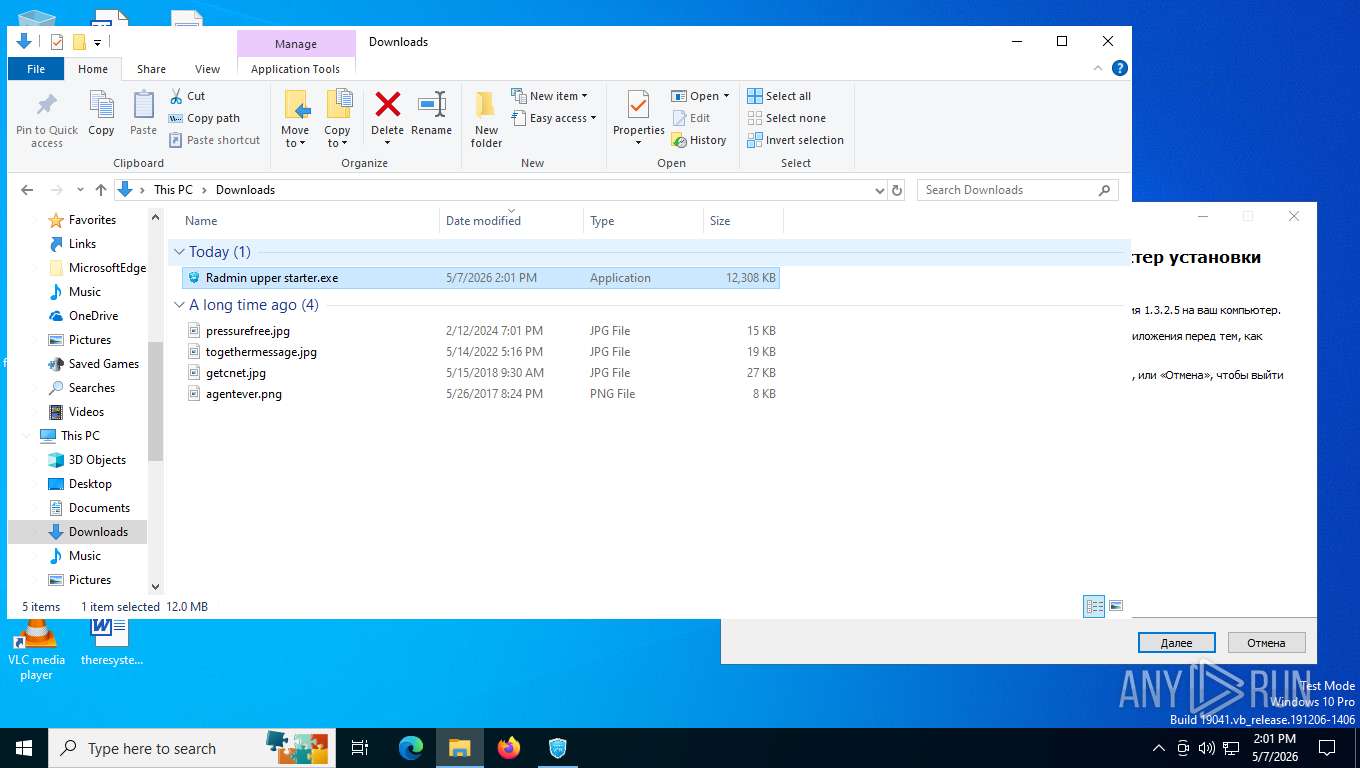Viewport: 1360px width, 768px height.
Task: Go back with the Back arrow
Action: tap(27, 190)
